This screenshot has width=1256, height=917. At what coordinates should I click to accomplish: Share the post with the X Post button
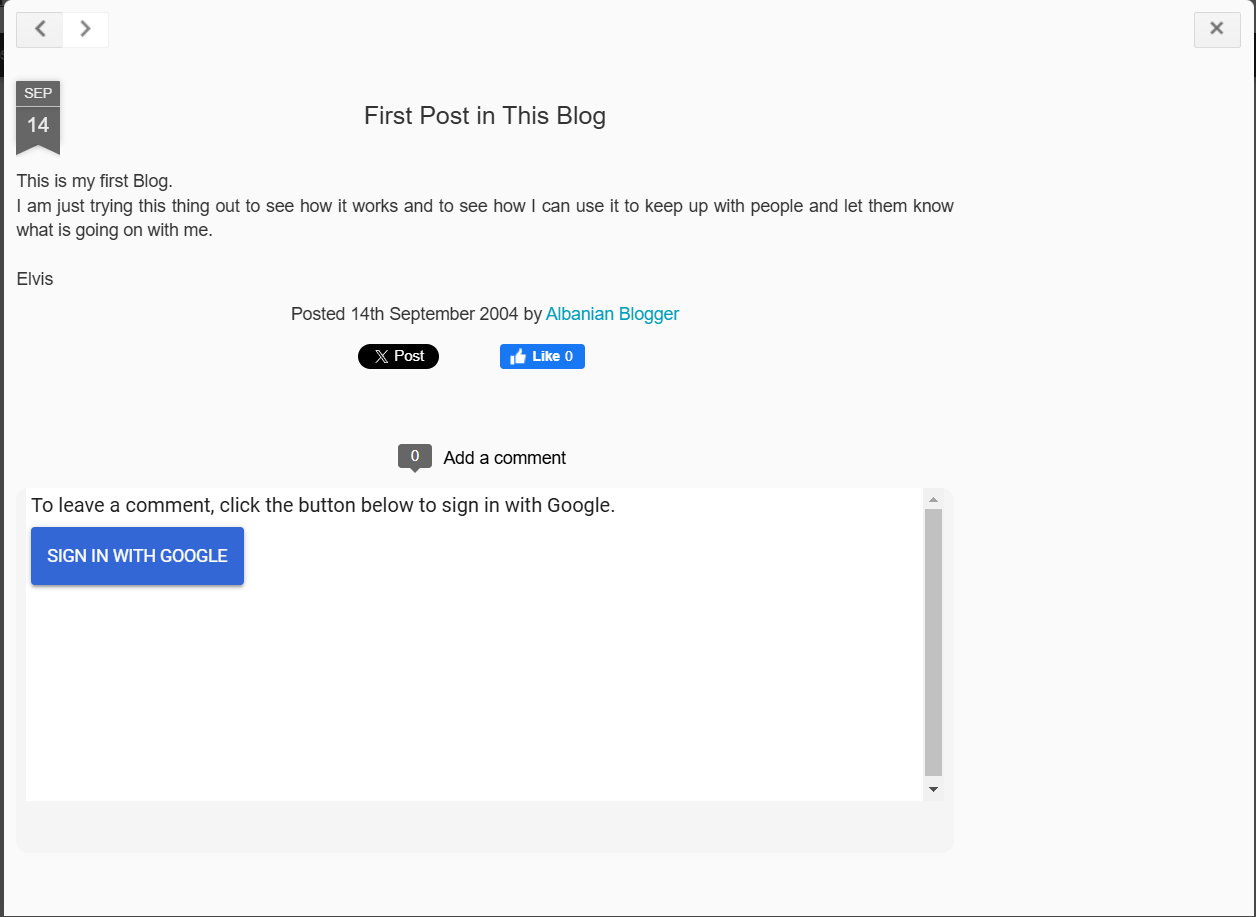click(398, 357)
